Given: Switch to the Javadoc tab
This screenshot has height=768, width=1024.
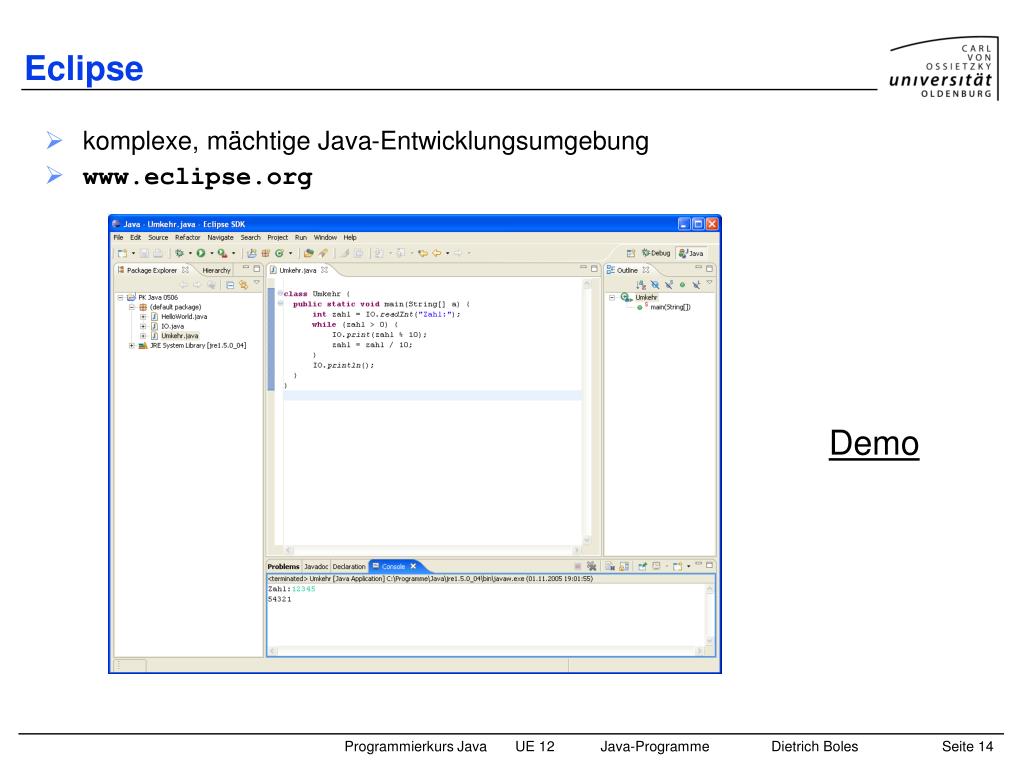Looking at the screenshot, I should (316, 567).
